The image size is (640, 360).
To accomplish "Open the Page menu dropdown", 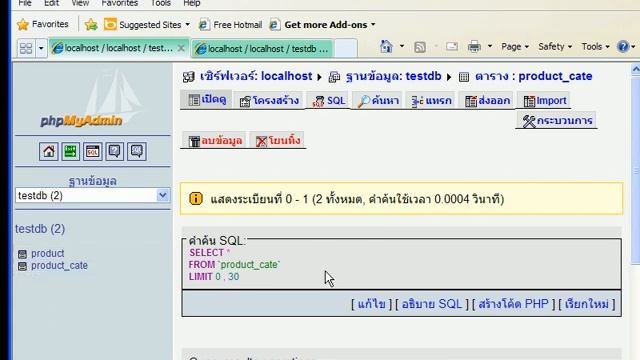I will (x=515, y=47).
